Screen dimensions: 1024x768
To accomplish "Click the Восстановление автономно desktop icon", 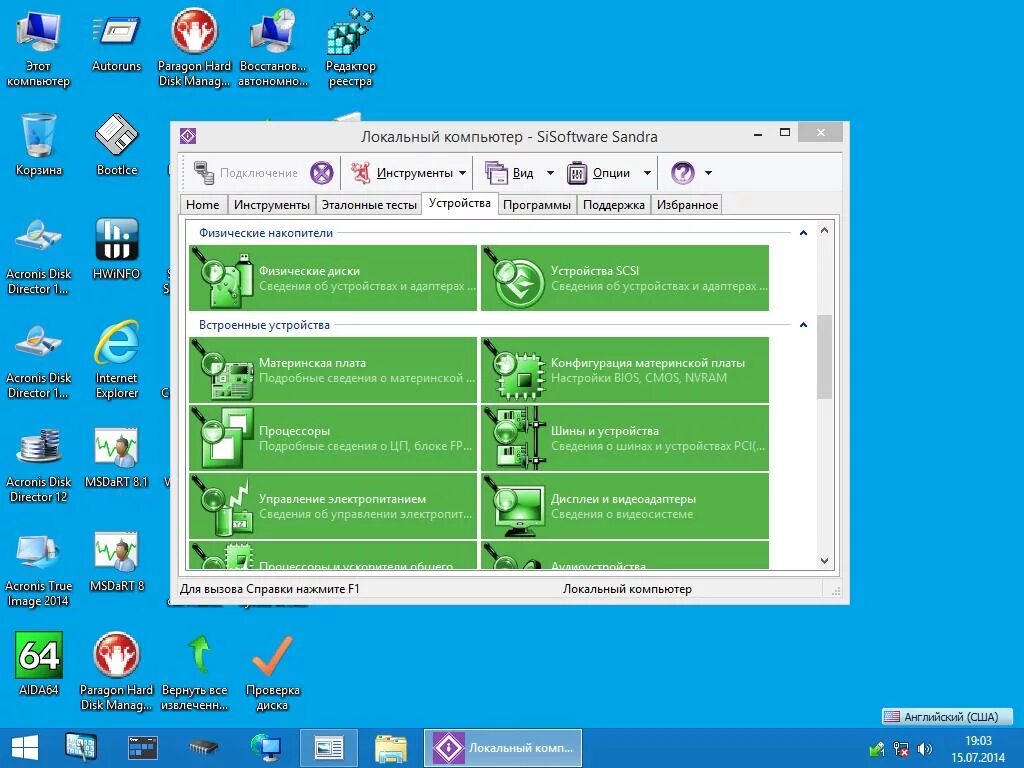I will [x=273, y=48].
